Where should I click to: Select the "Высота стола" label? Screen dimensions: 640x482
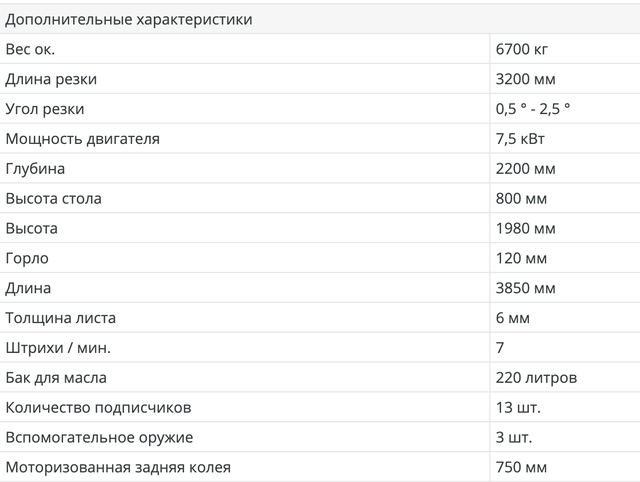[54, 199]
